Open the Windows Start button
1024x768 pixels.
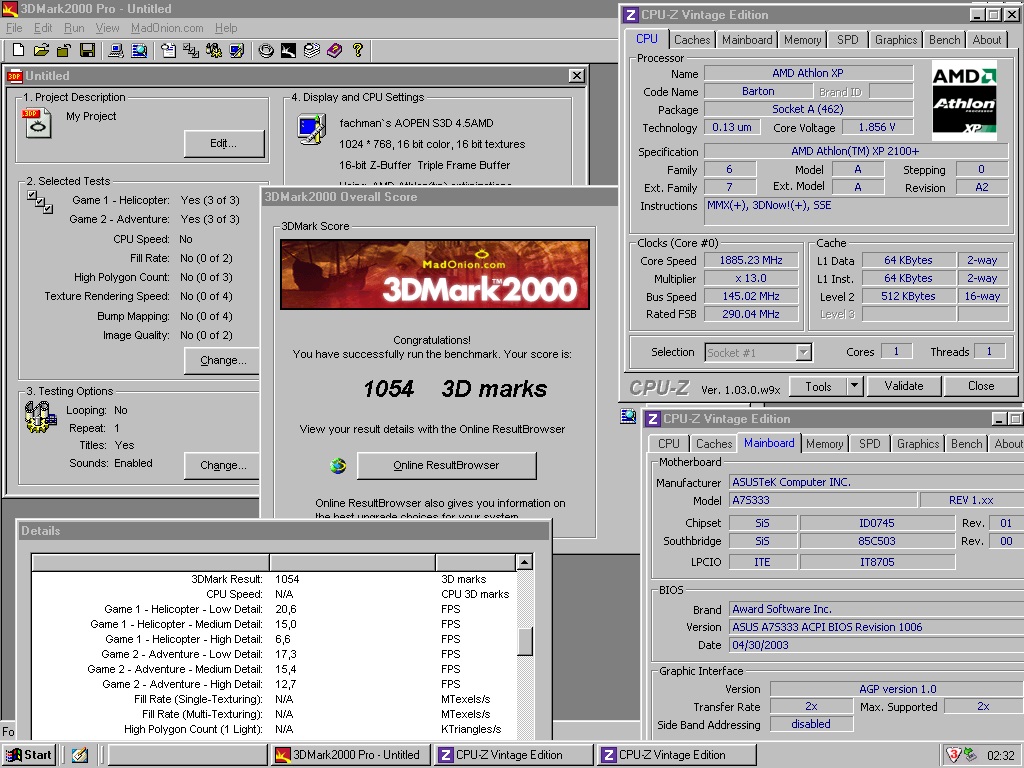tap(29, 755)
